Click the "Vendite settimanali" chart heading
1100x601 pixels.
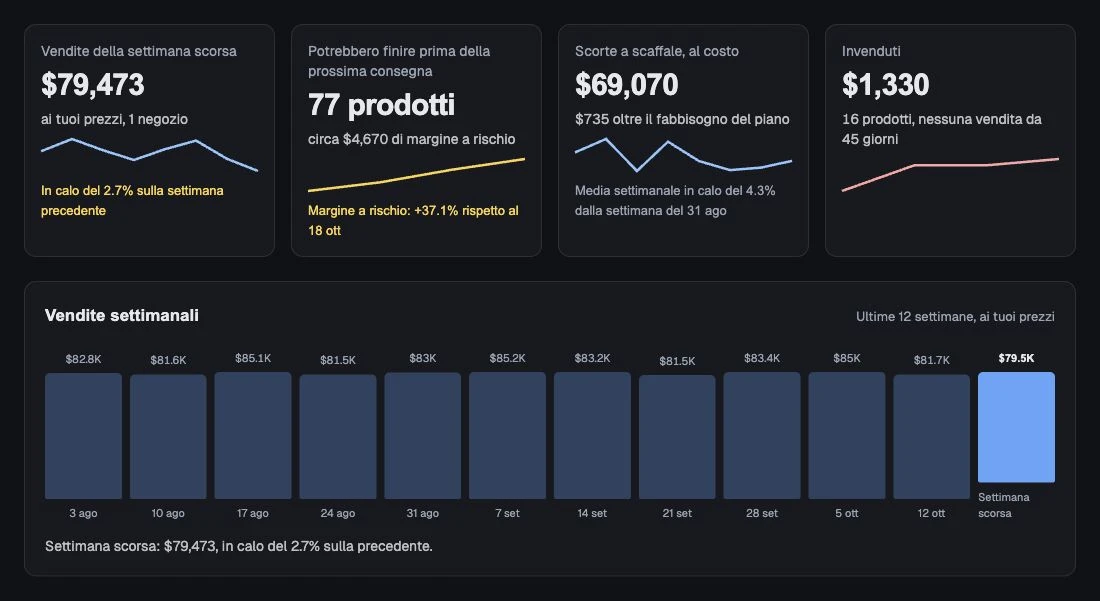click(x=122, y=316)
